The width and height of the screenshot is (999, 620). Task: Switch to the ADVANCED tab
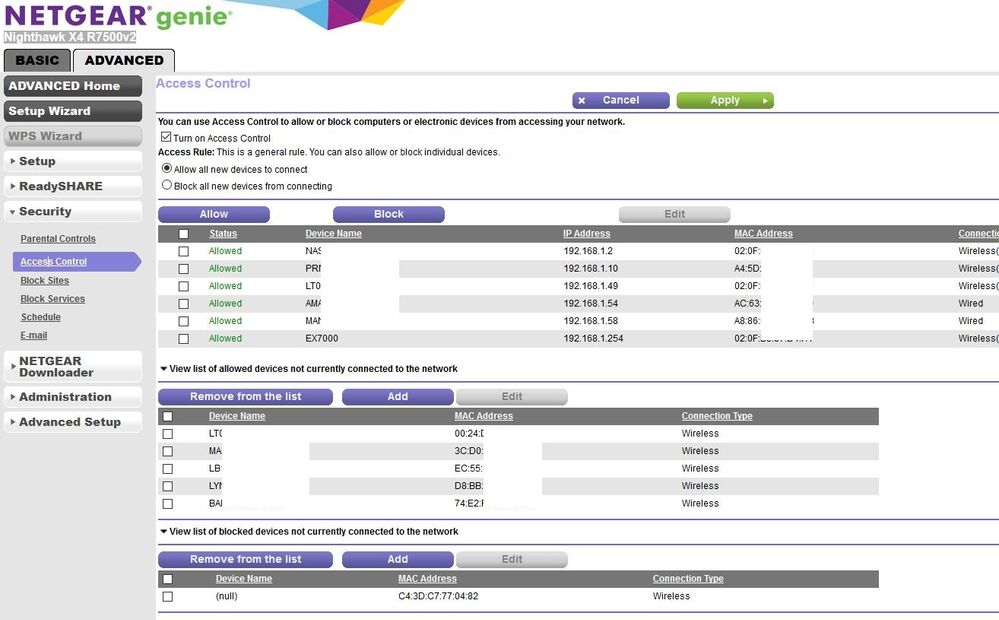pyautogui.click(x=124, y=60)
